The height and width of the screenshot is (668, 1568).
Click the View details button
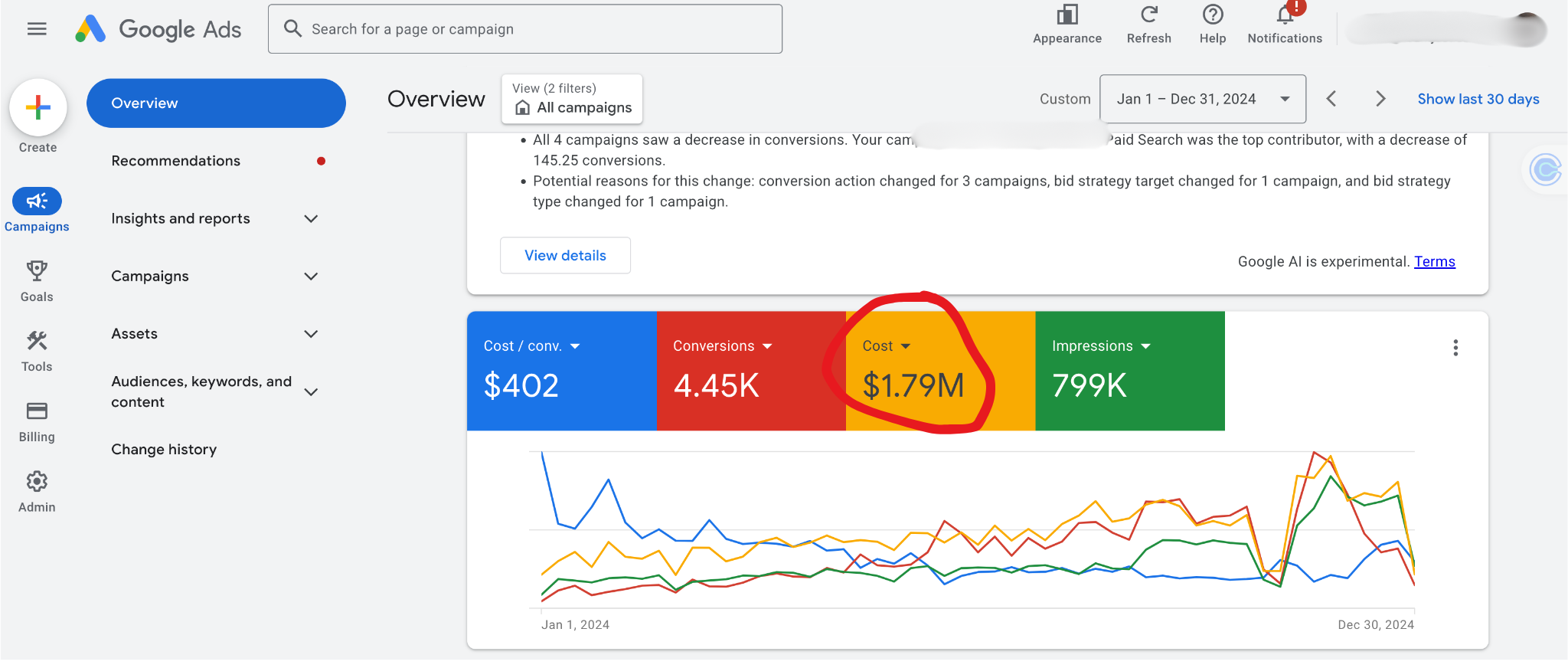[x=565, y=256]
